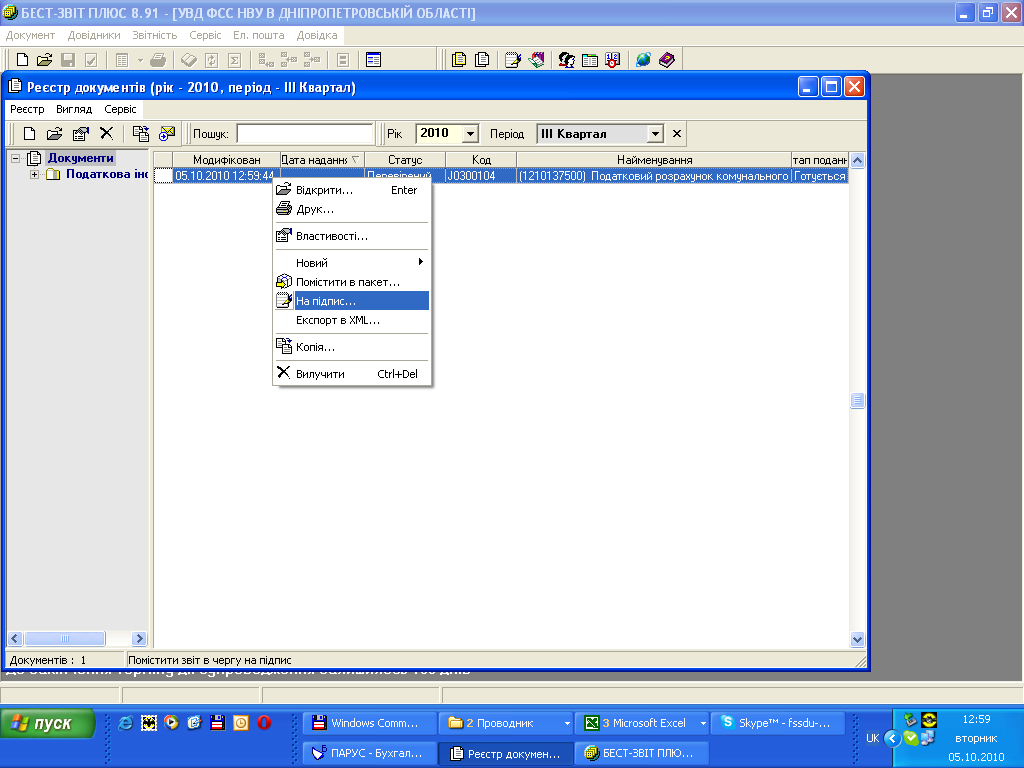Click the language indicator UK in tray

(872, 738)
